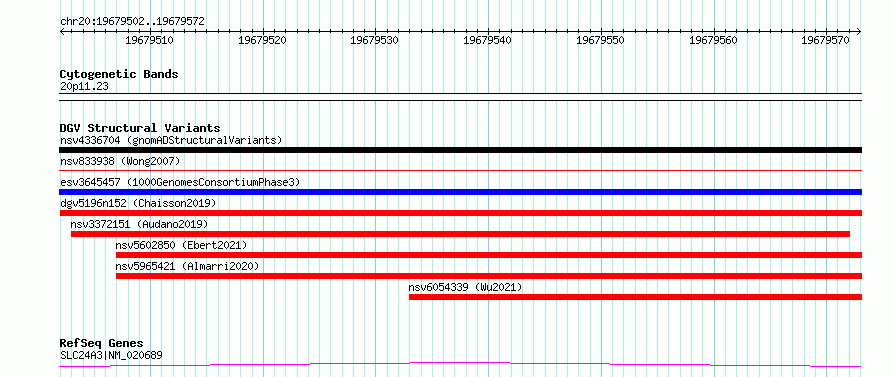Click the red nsv5965421 variant bar
The image size is (890, 377).
click(489, 276)
